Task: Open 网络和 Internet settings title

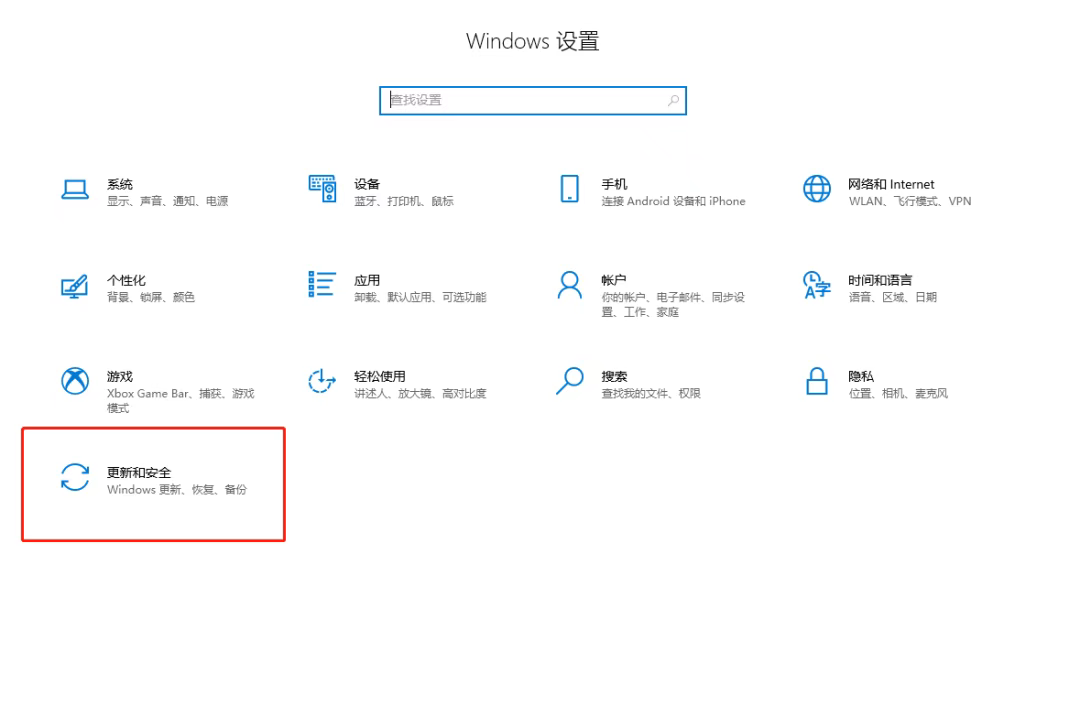Action: (891, 184)
